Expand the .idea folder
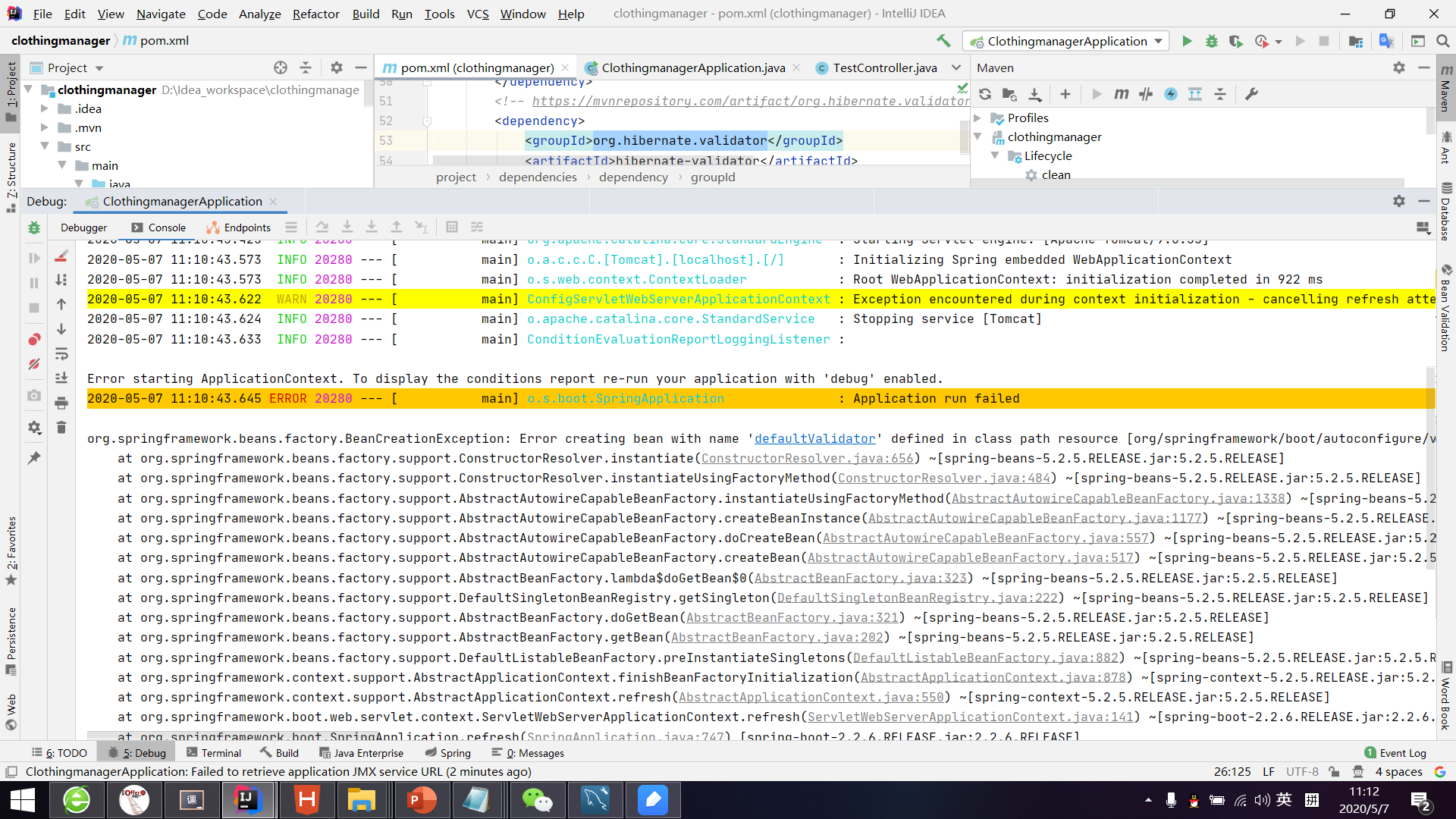1456x819 pixels. click(45, 108)
